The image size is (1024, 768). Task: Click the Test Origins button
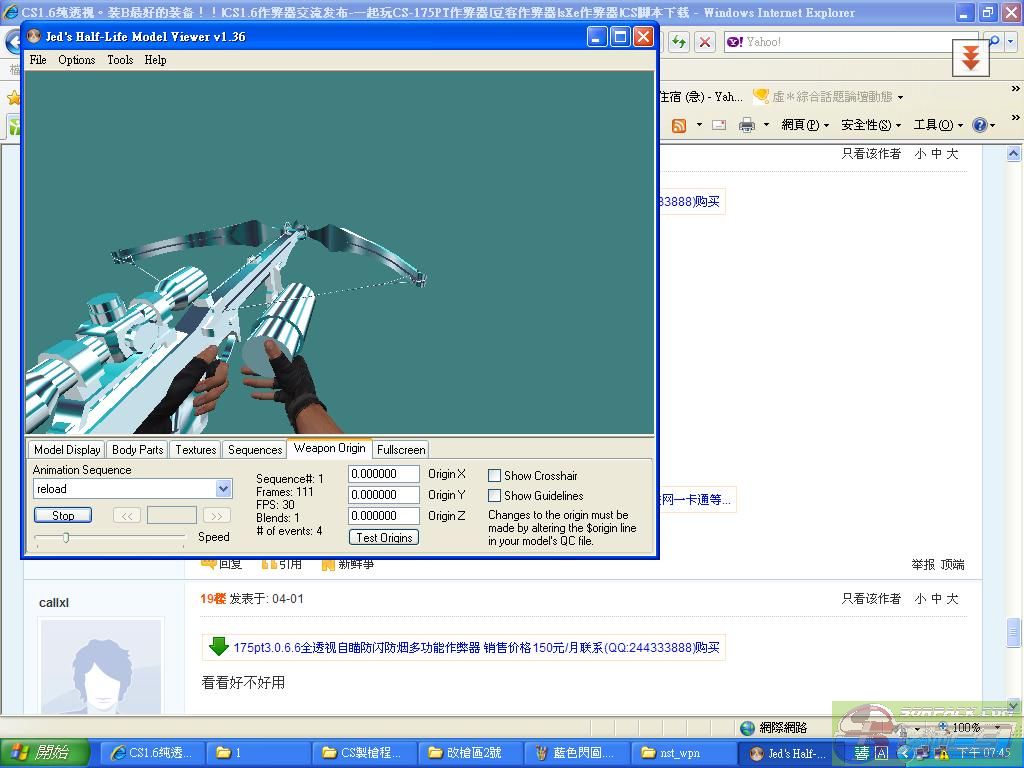click(384, 538)
